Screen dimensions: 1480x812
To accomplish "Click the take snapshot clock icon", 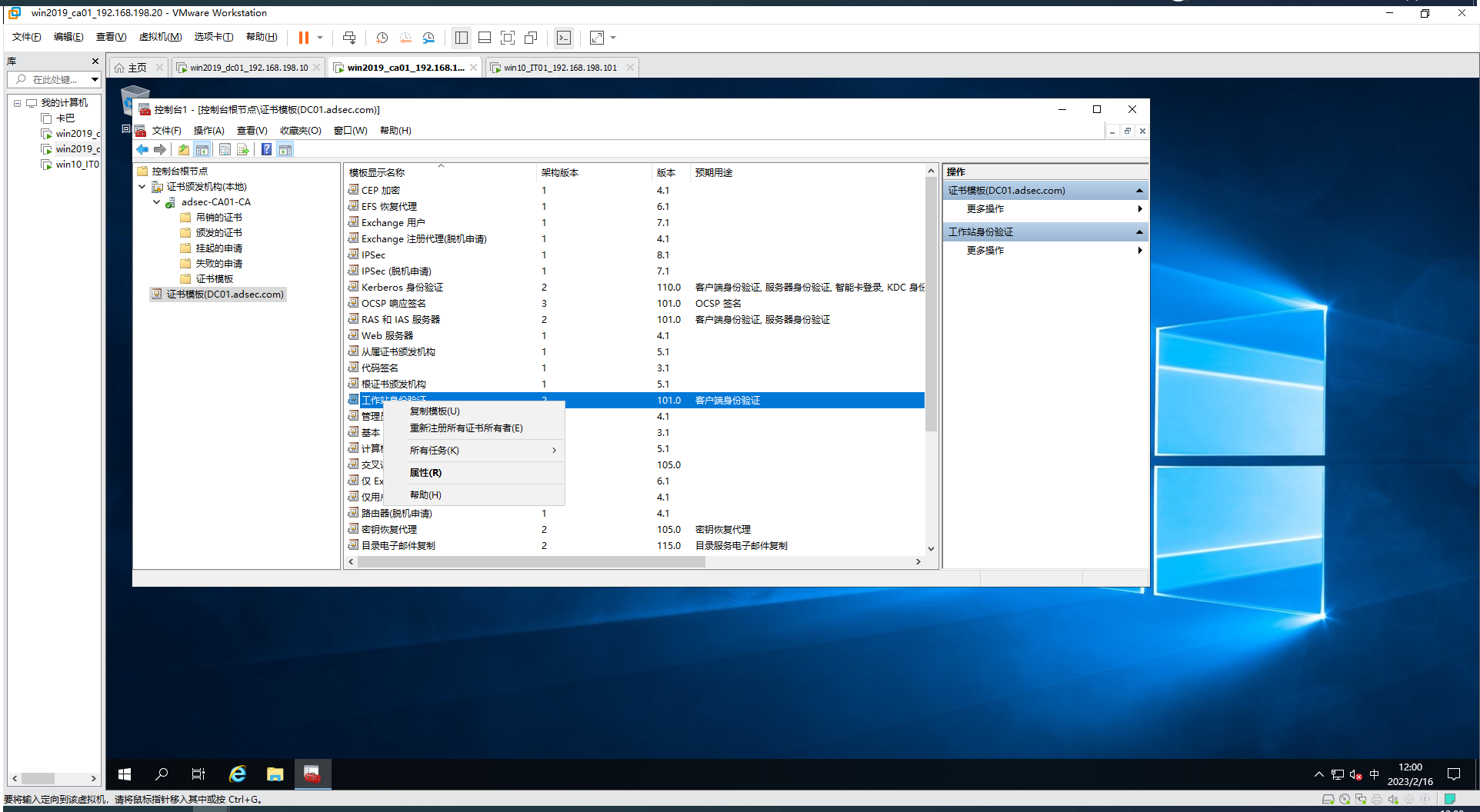I will coord(382,38).
